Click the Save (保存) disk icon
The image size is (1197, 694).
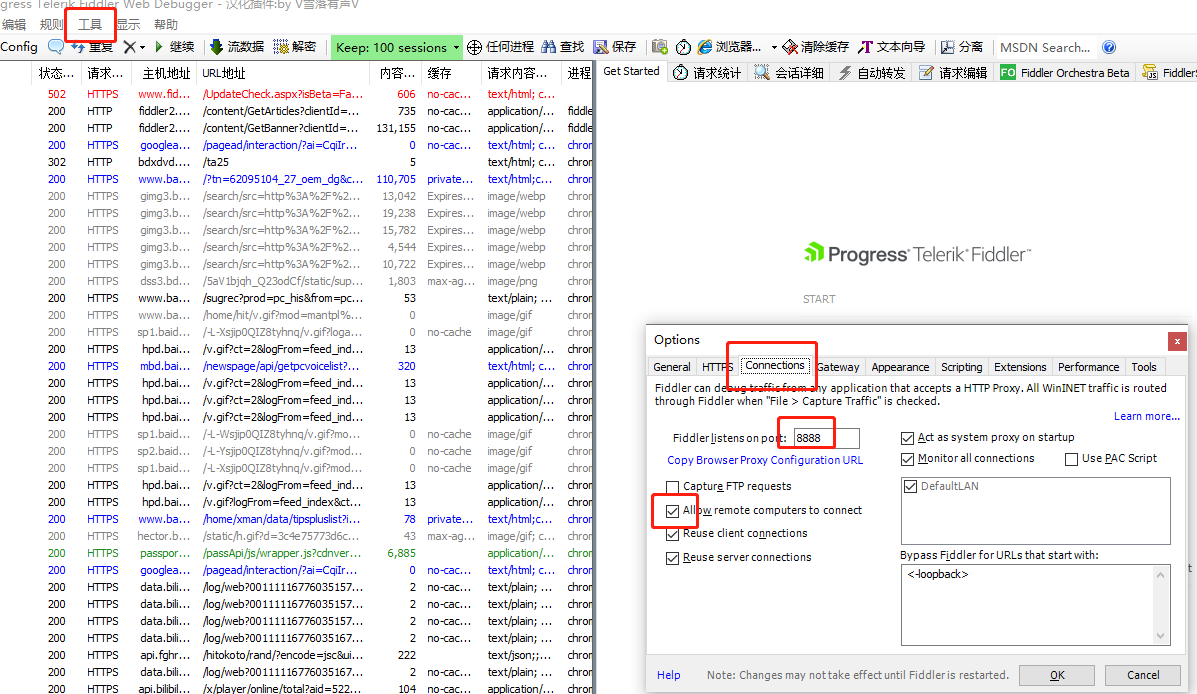click(x=601, y=47)
